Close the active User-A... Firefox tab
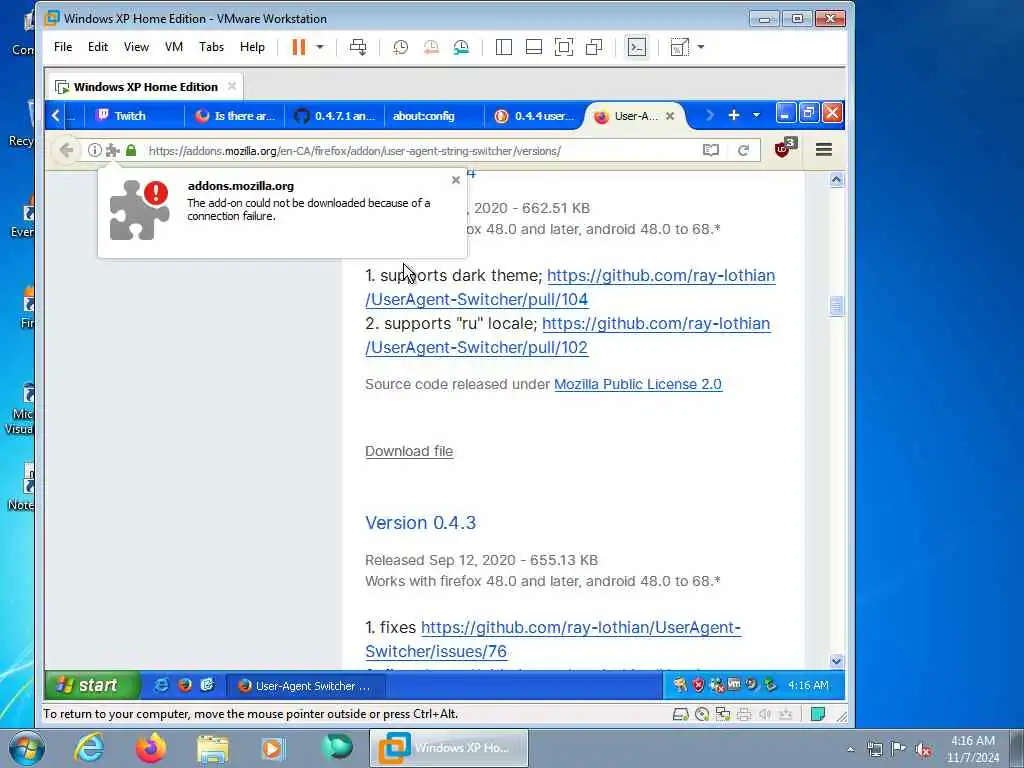The image size is (1024, 768). [670, 116]
